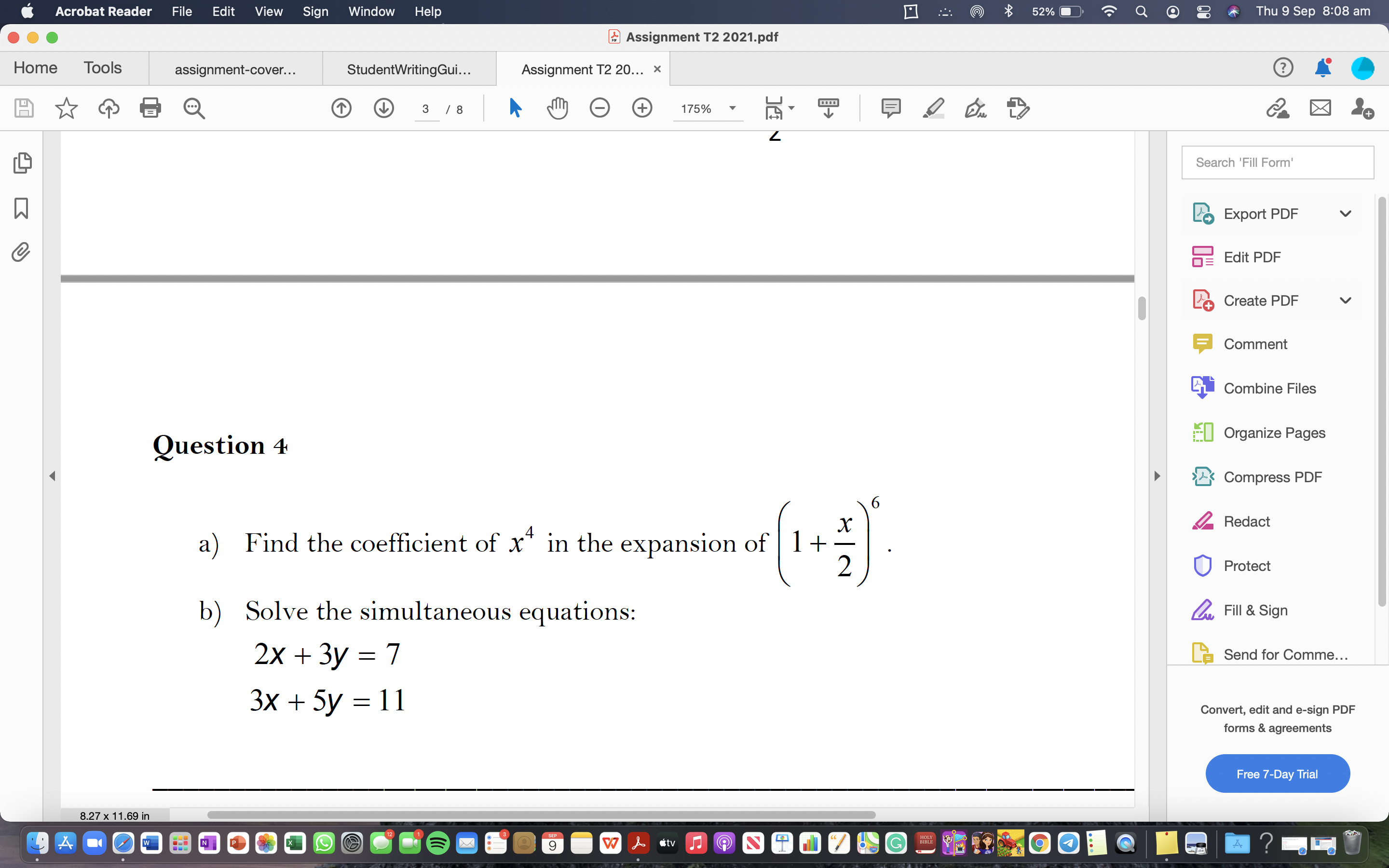Expand the Create PDF options

point(1346,301)
